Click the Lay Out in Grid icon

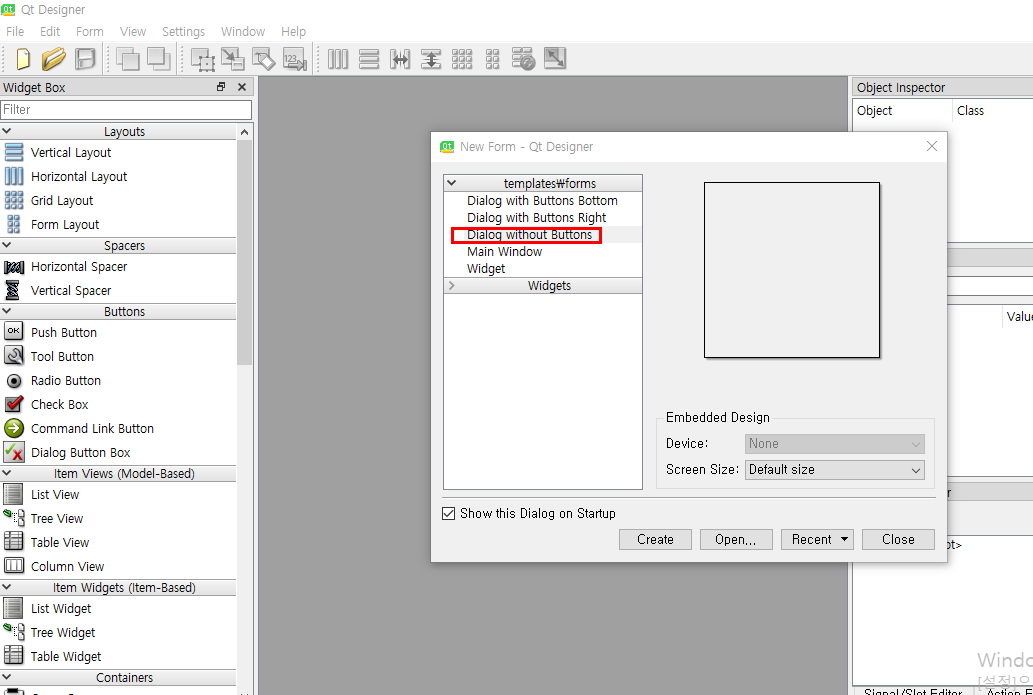point(462,59)
